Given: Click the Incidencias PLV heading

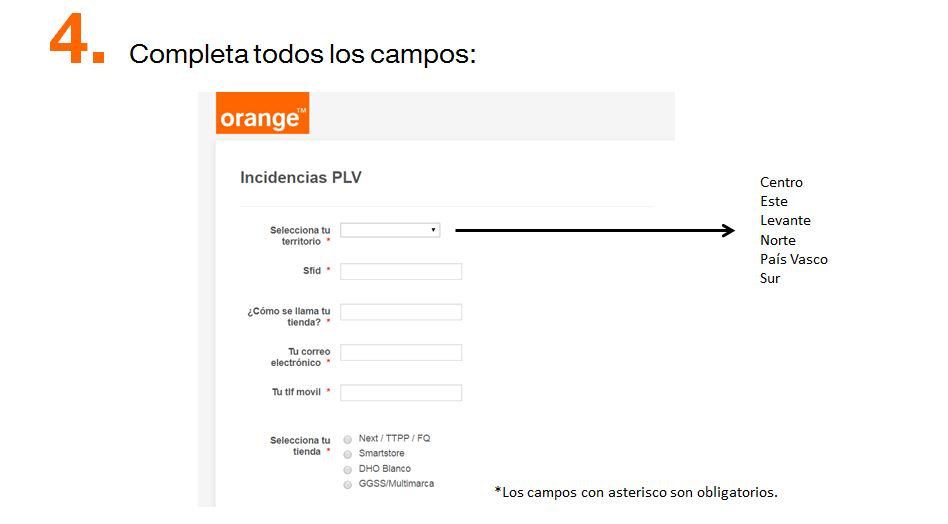Looking at the screenshot, I should [x=300, y=178].
